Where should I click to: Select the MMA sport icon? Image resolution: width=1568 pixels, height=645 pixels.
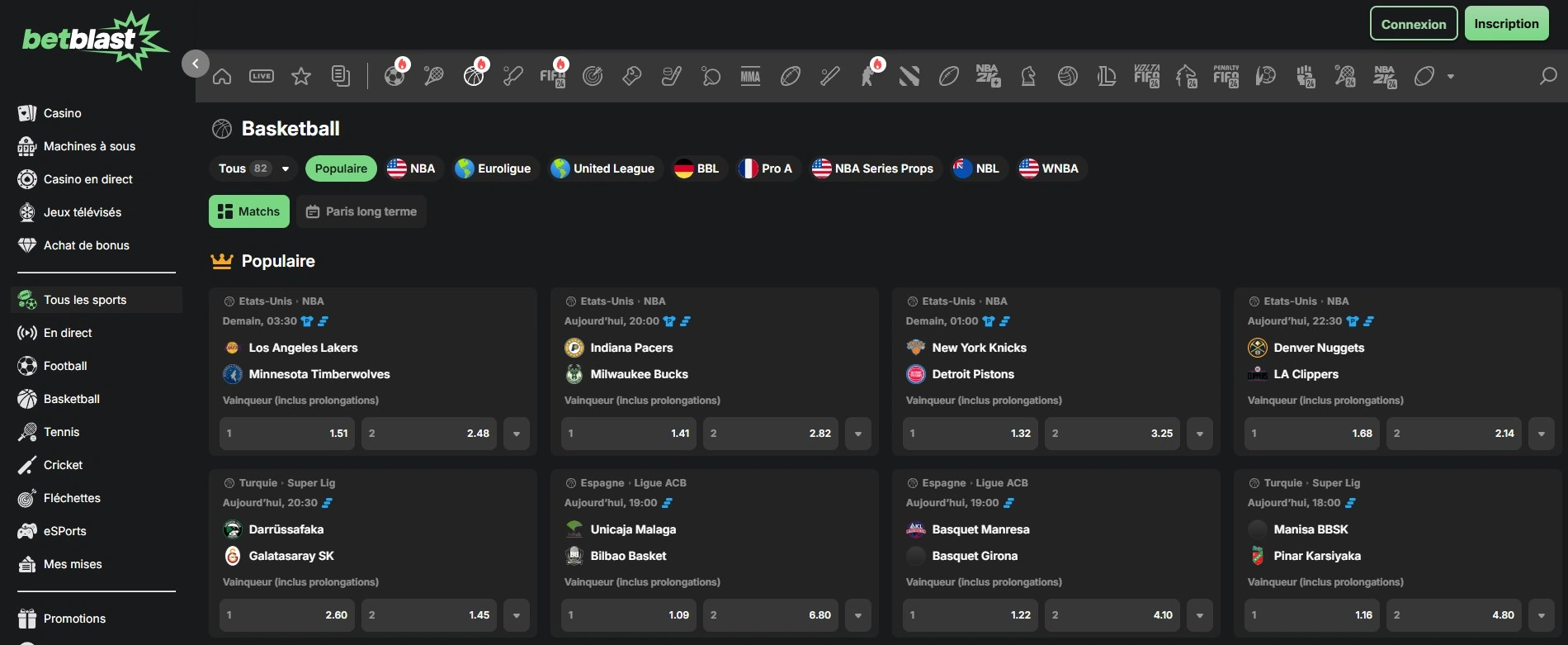coord(751,77)
